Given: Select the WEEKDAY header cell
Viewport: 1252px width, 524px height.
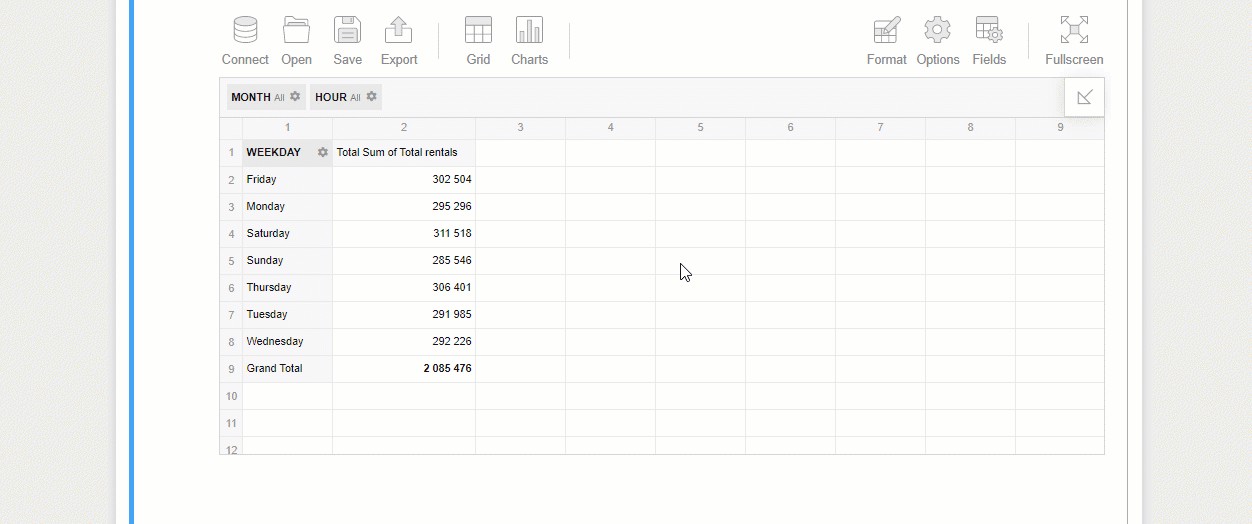Looking at the screenshot, I should [x=288, y=153].
